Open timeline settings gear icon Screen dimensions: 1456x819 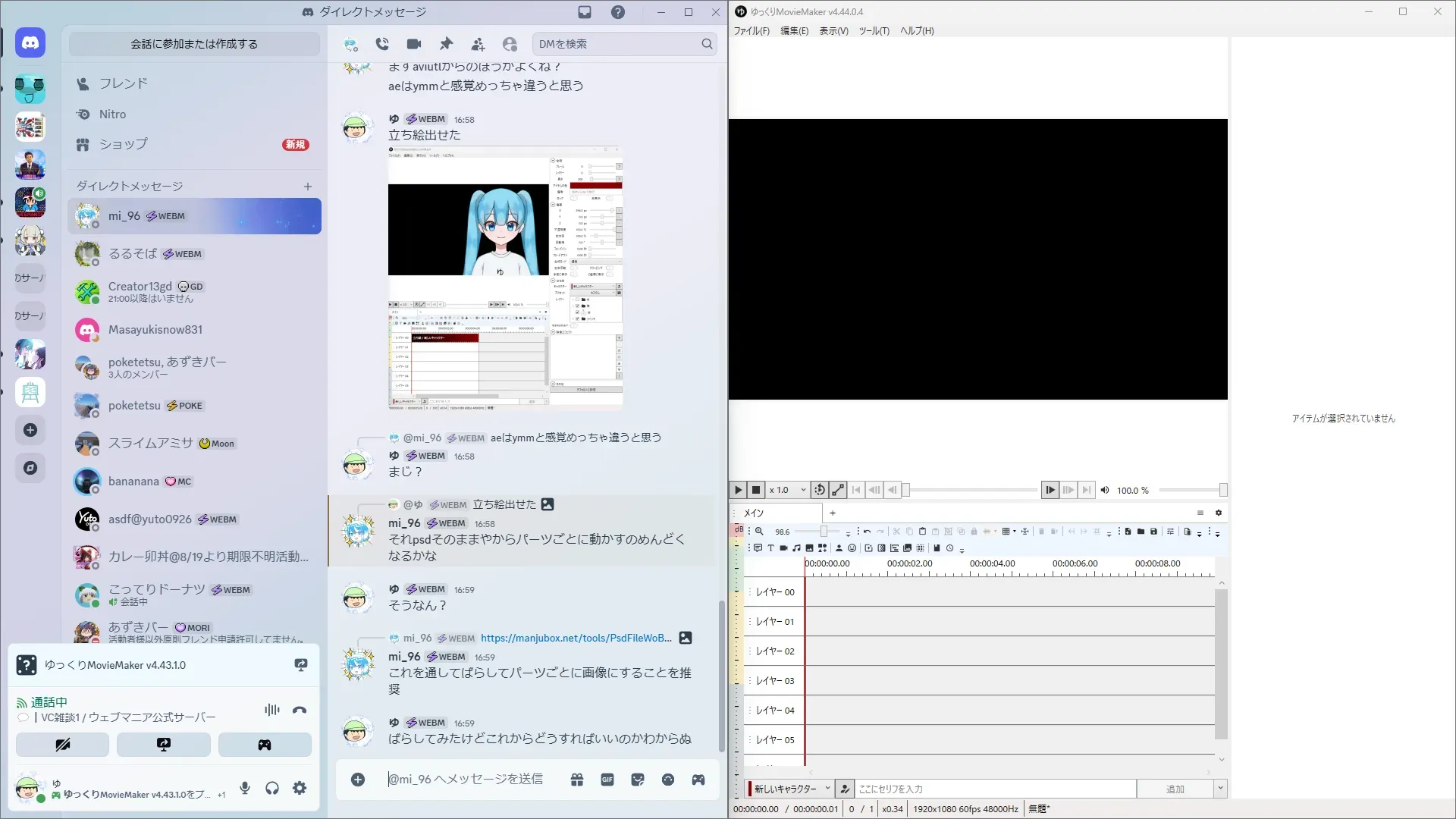[x=1219, y=513]
